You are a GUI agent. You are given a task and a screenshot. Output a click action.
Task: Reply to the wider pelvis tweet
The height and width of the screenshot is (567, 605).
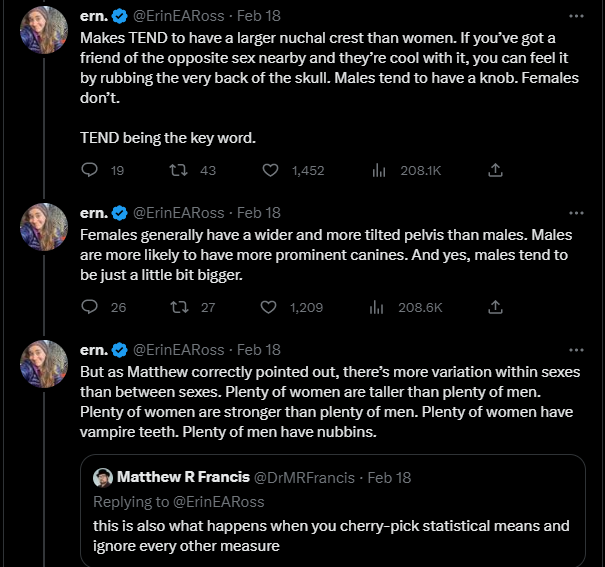[90, 307]
